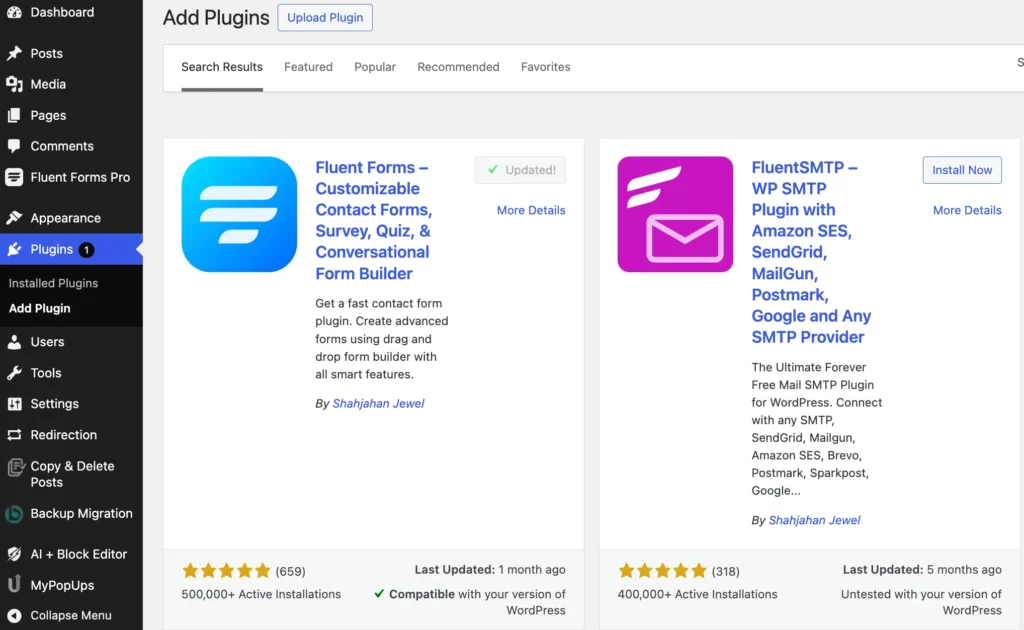Go to Installed Plugins submenu
The height and width of the screenshot is (630, 1024).
(54, 283)
